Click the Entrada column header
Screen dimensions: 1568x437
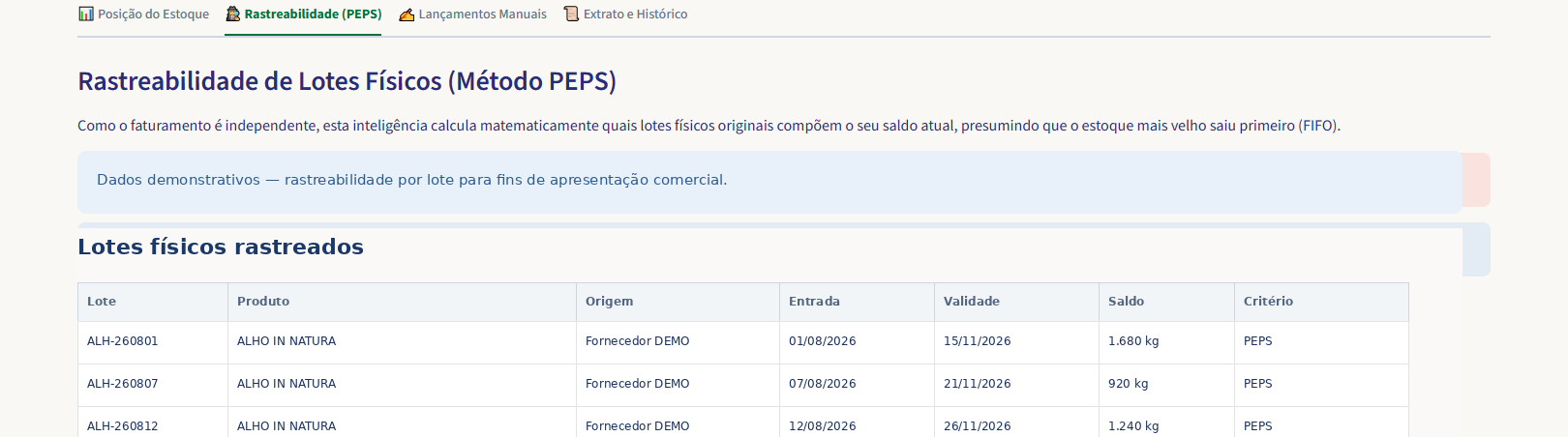[858, 302]
